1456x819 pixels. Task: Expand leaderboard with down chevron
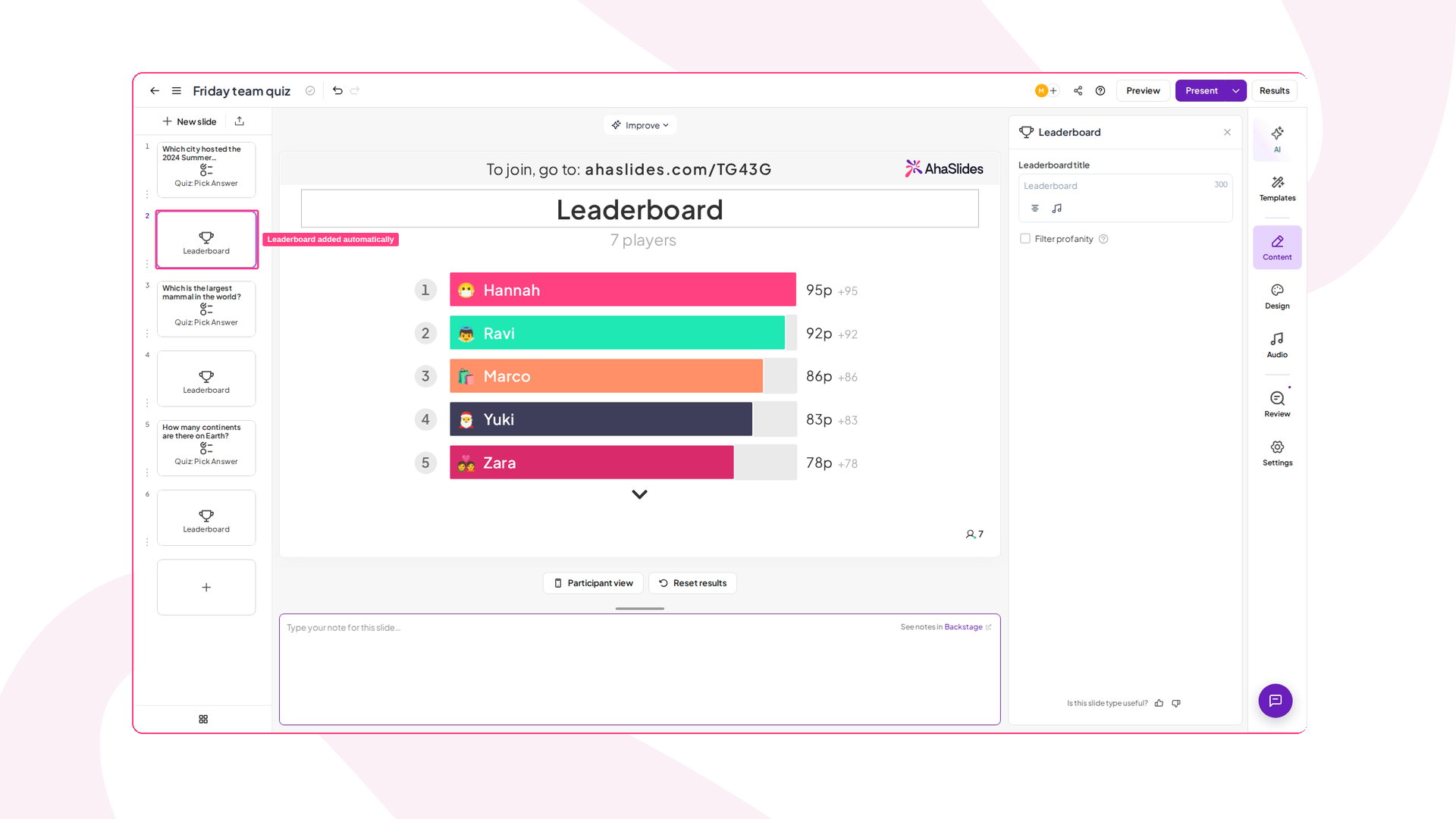[x=640, y=494]
